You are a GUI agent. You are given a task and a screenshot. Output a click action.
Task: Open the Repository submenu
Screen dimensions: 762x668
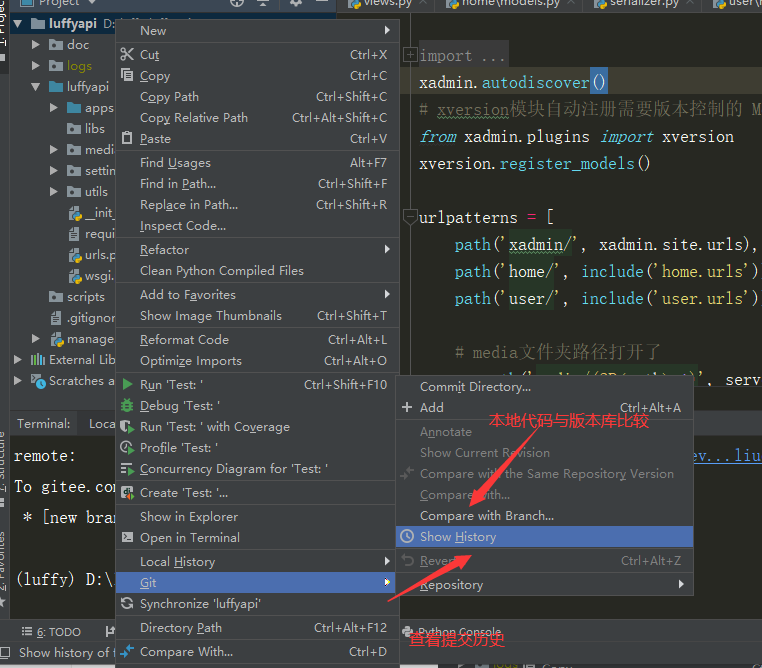coord(544,585)
